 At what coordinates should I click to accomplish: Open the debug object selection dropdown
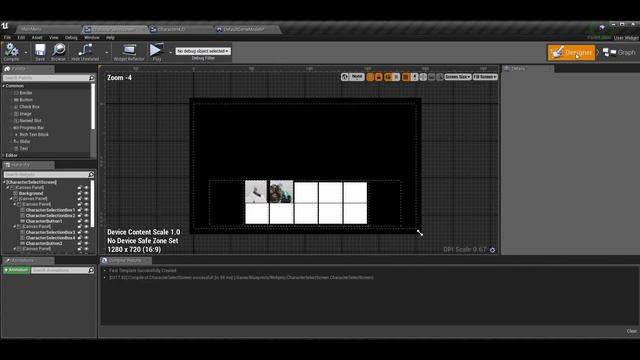coord(203,51)
